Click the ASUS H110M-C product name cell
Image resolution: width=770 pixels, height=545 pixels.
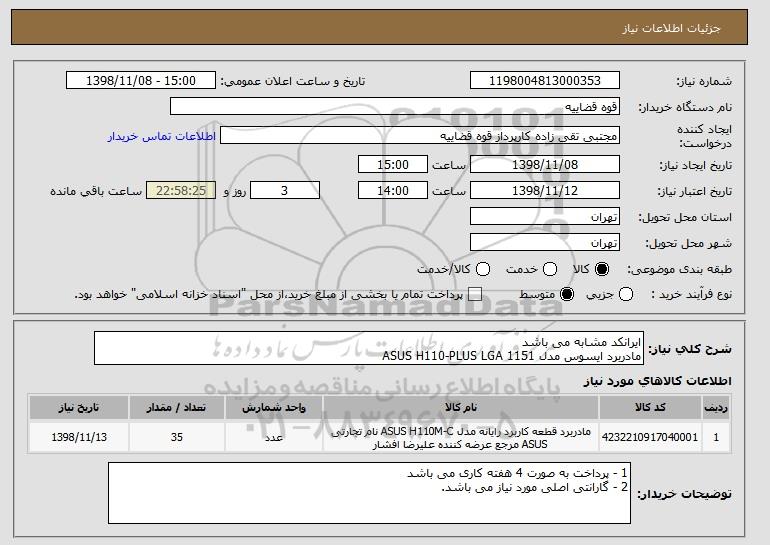pyautogui.click(x=461, y=437)
